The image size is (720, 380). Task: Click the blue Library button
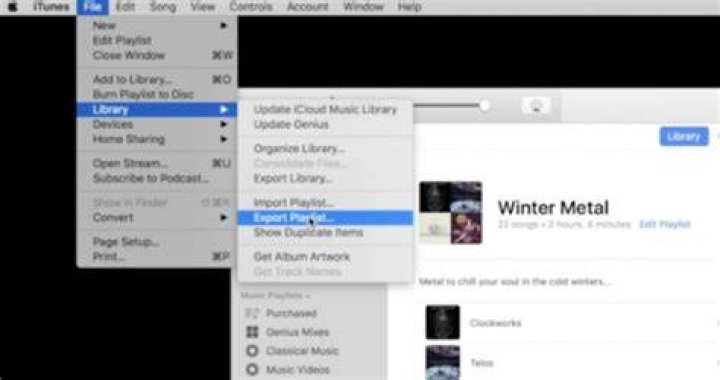tap(684, 136)
